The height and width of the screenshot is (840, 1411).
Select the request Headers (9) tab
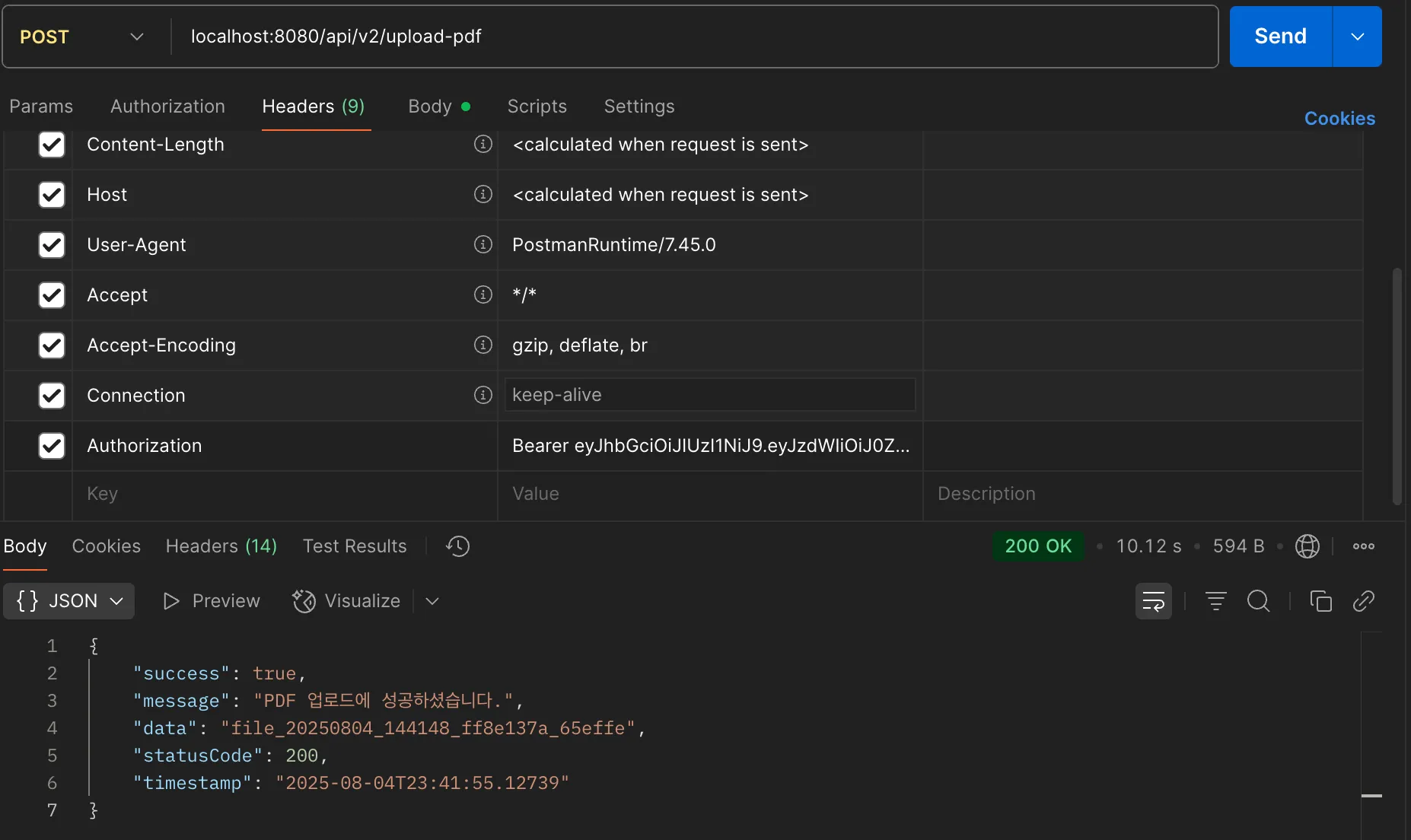pyautogui.click(x=314, y=107)
